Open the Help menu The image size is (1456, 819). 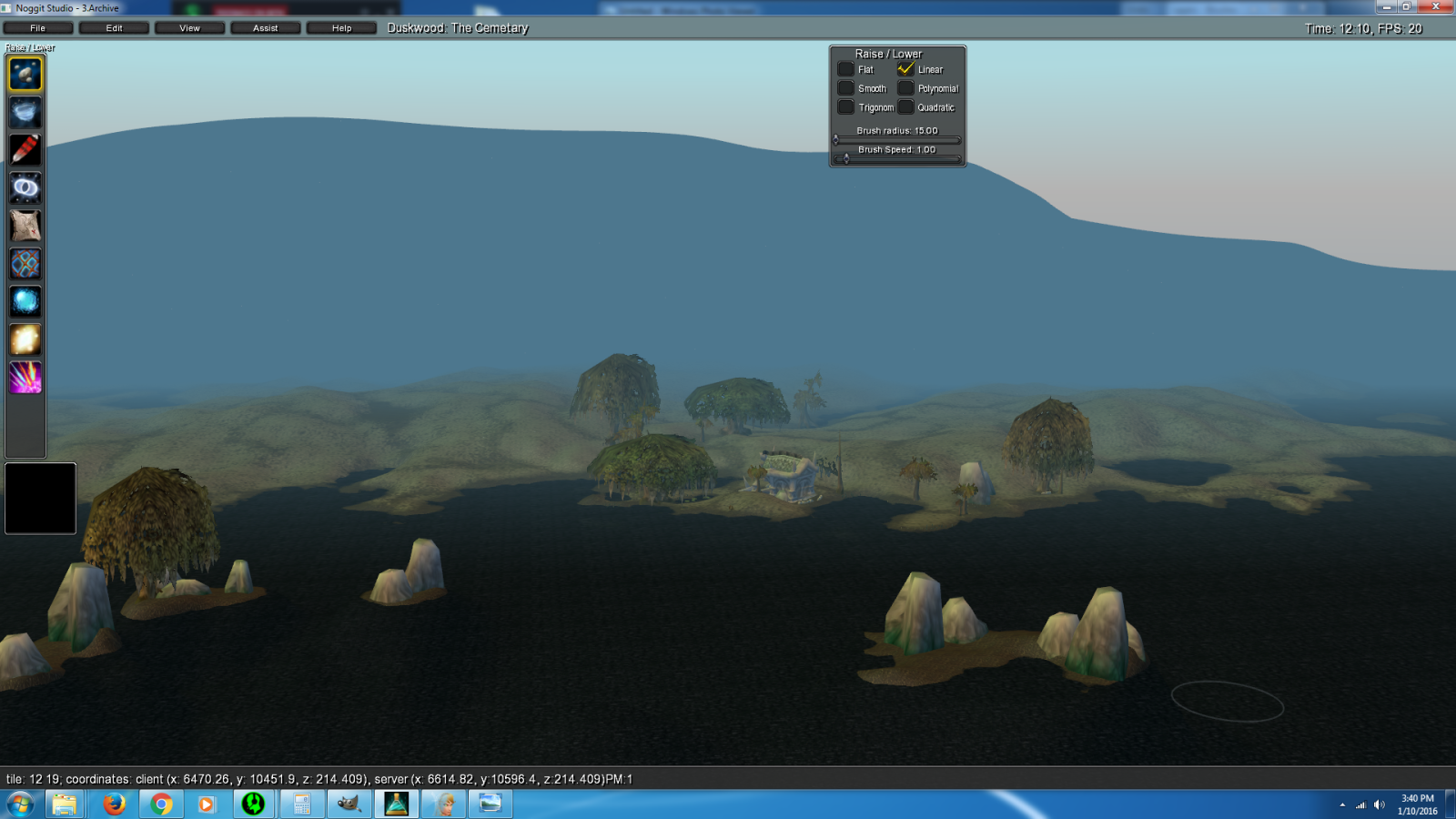coord(341,28)
